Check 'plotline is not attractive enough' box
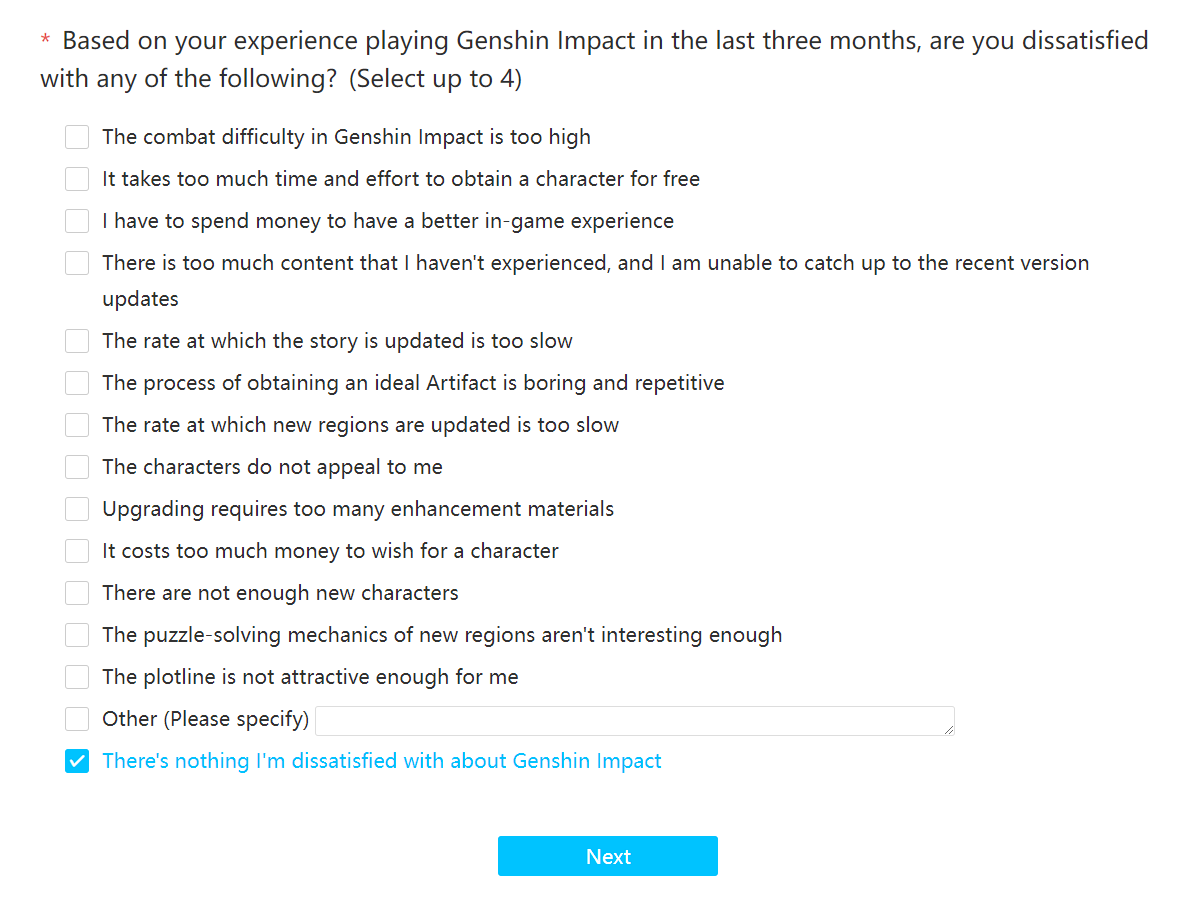 point(77,677)
